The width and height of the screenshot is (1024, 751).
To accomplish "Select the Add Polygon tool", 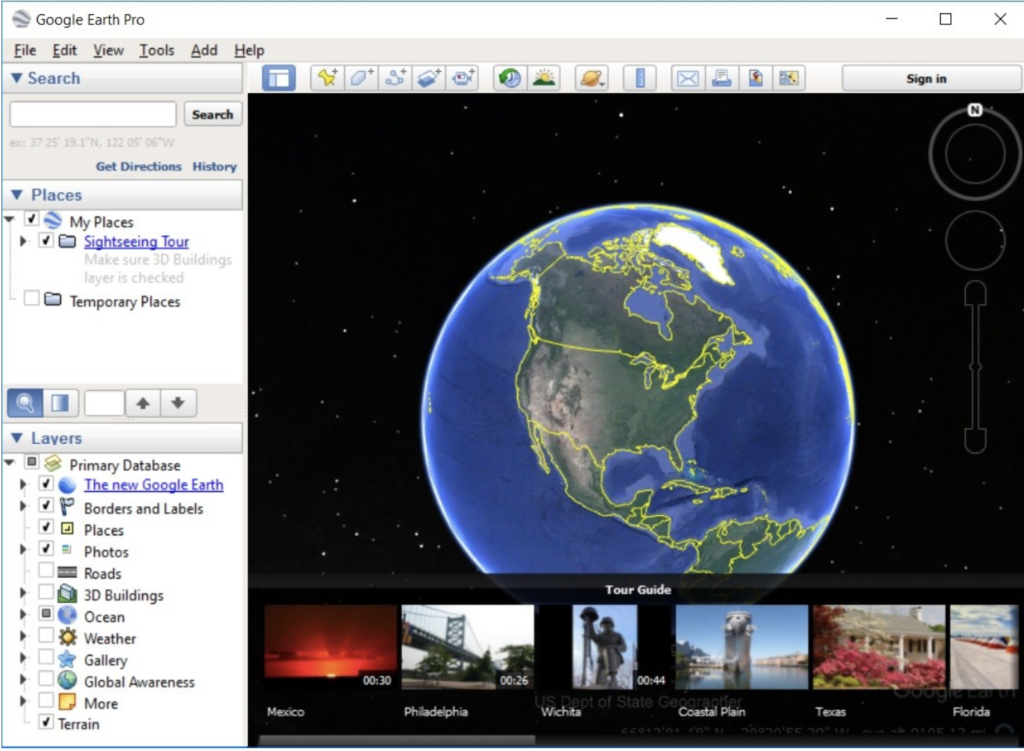I will pos(360,78).
